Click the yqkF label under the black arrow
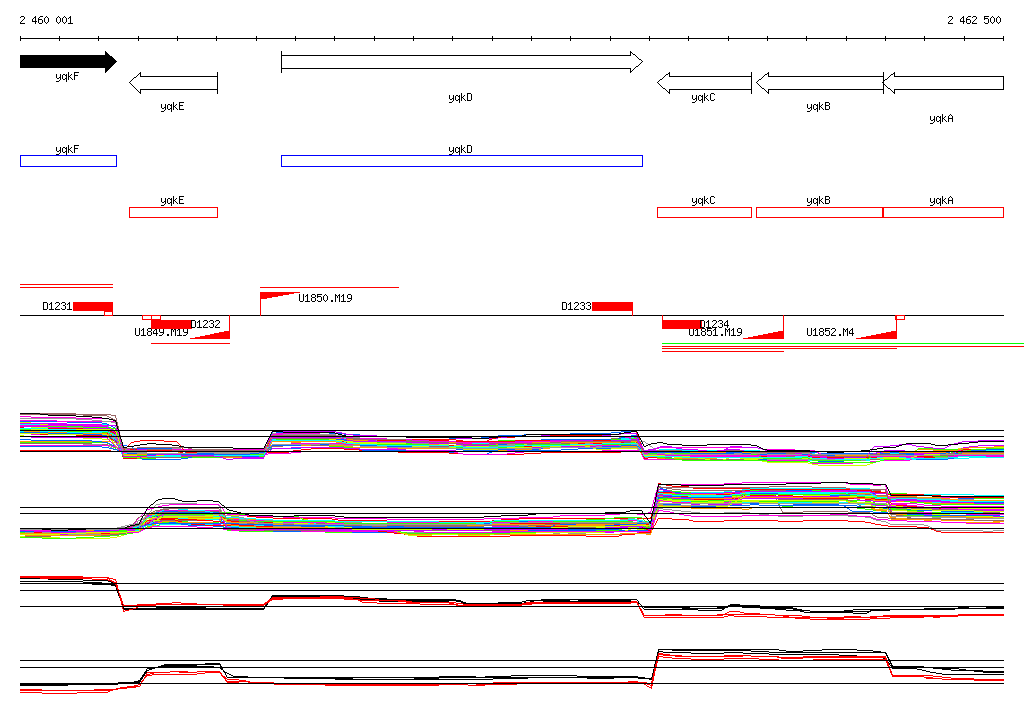 (67, 77)
